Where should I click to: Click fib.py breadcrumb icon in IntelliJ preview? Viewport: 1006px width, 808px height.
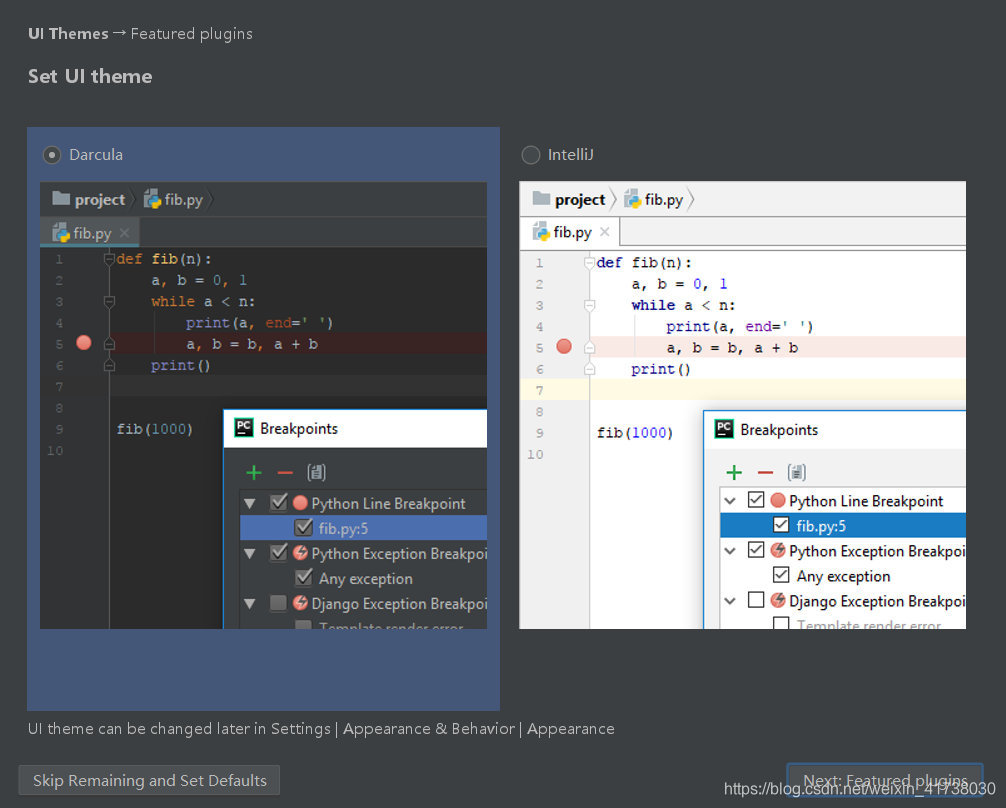point(633,199)
